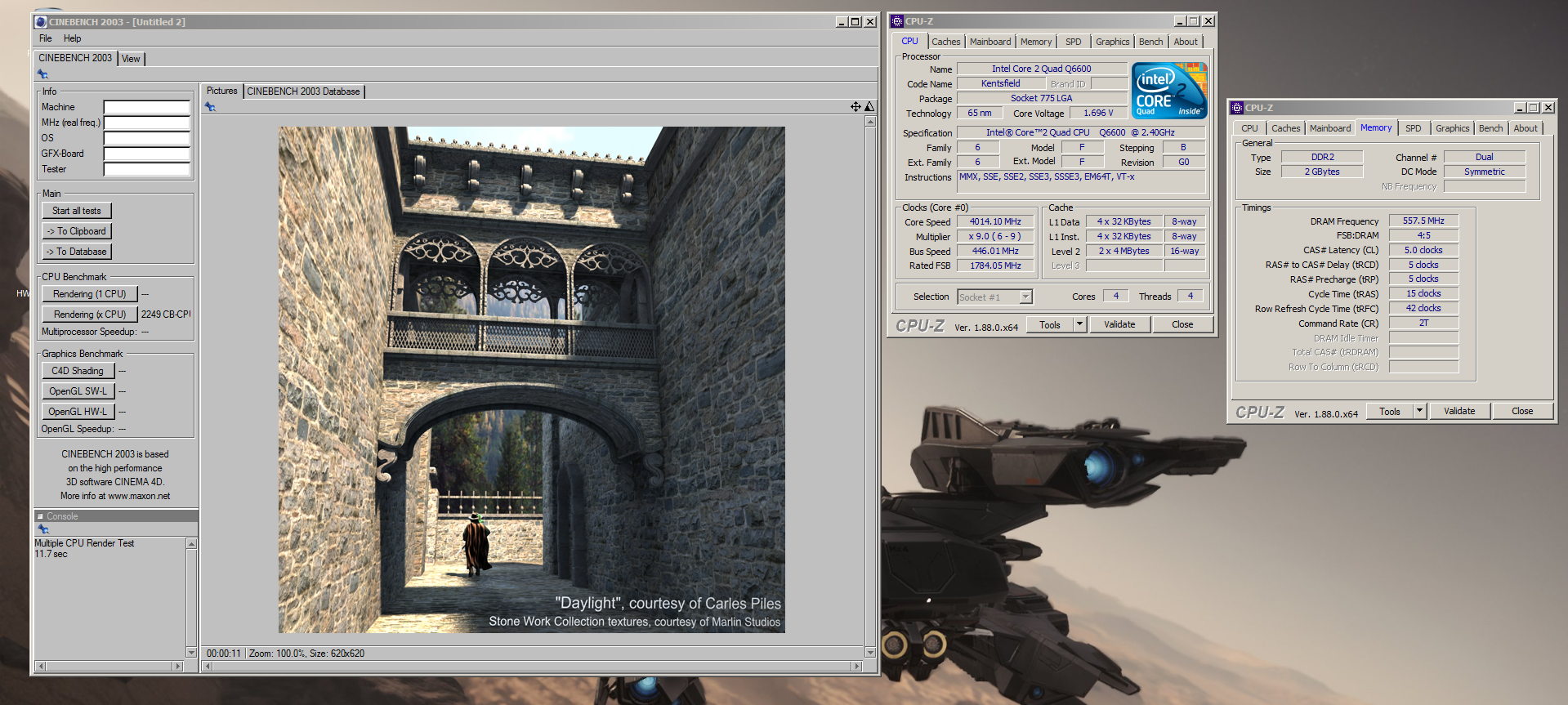
Task: Click the To Database button
Action: (x=77, y=252)
